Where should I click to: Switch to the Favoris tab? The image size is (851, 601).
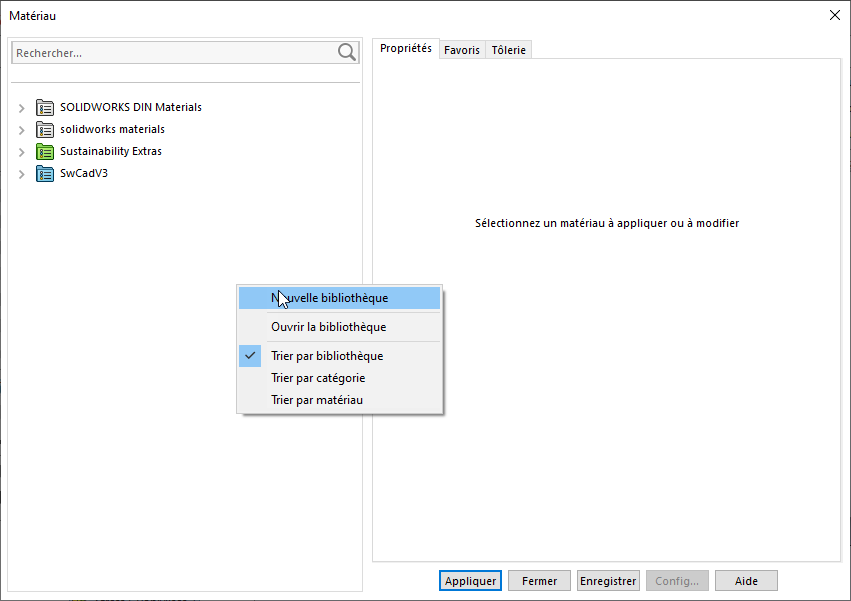click(462, 50)
